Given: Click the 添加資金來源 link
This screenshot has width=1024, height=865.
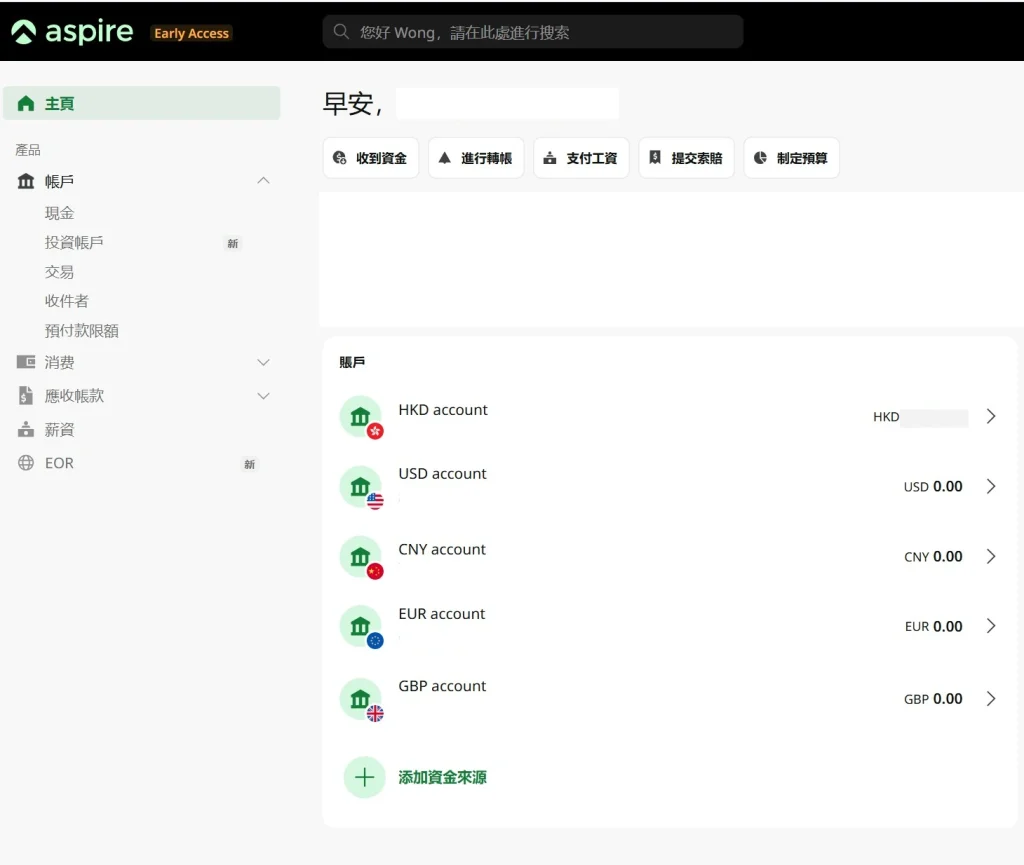Looking at the screenshot, I should point(442,777).
